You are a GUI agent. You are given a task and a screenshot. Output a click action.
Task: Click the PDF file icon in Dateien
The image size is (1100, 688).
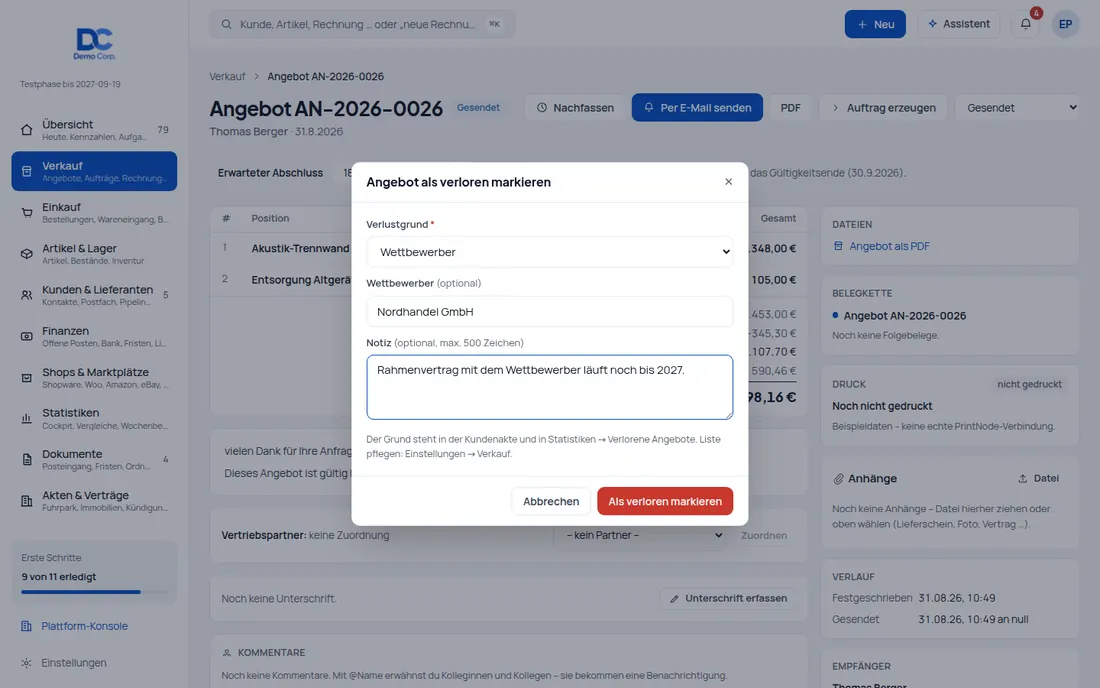(x=838, y=246)
